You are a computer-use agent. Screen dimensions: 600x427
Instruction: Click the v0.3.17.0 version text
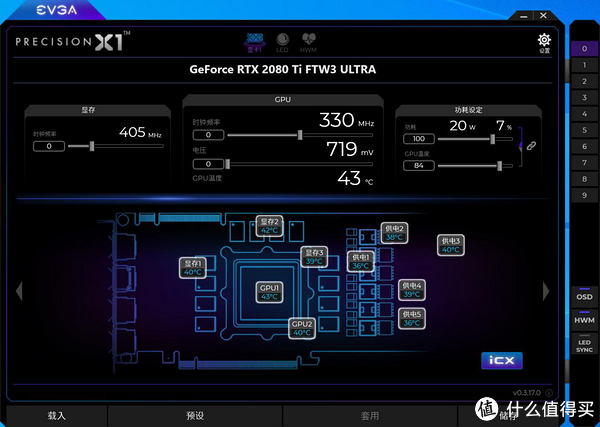[x=527, y=393]
